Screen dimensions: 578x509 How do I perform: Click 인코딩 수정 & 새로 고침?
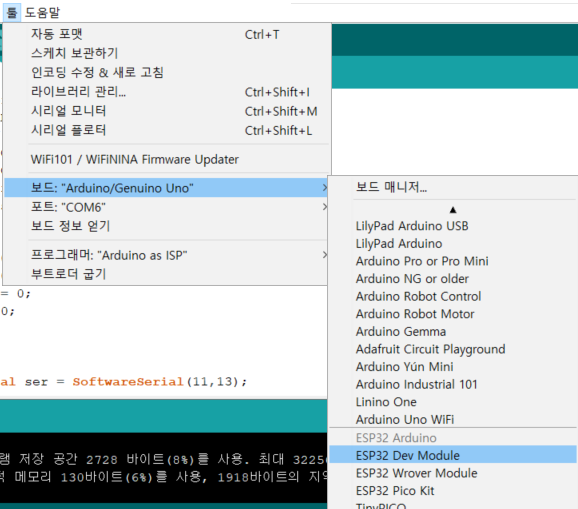click(x=166, y=72)
